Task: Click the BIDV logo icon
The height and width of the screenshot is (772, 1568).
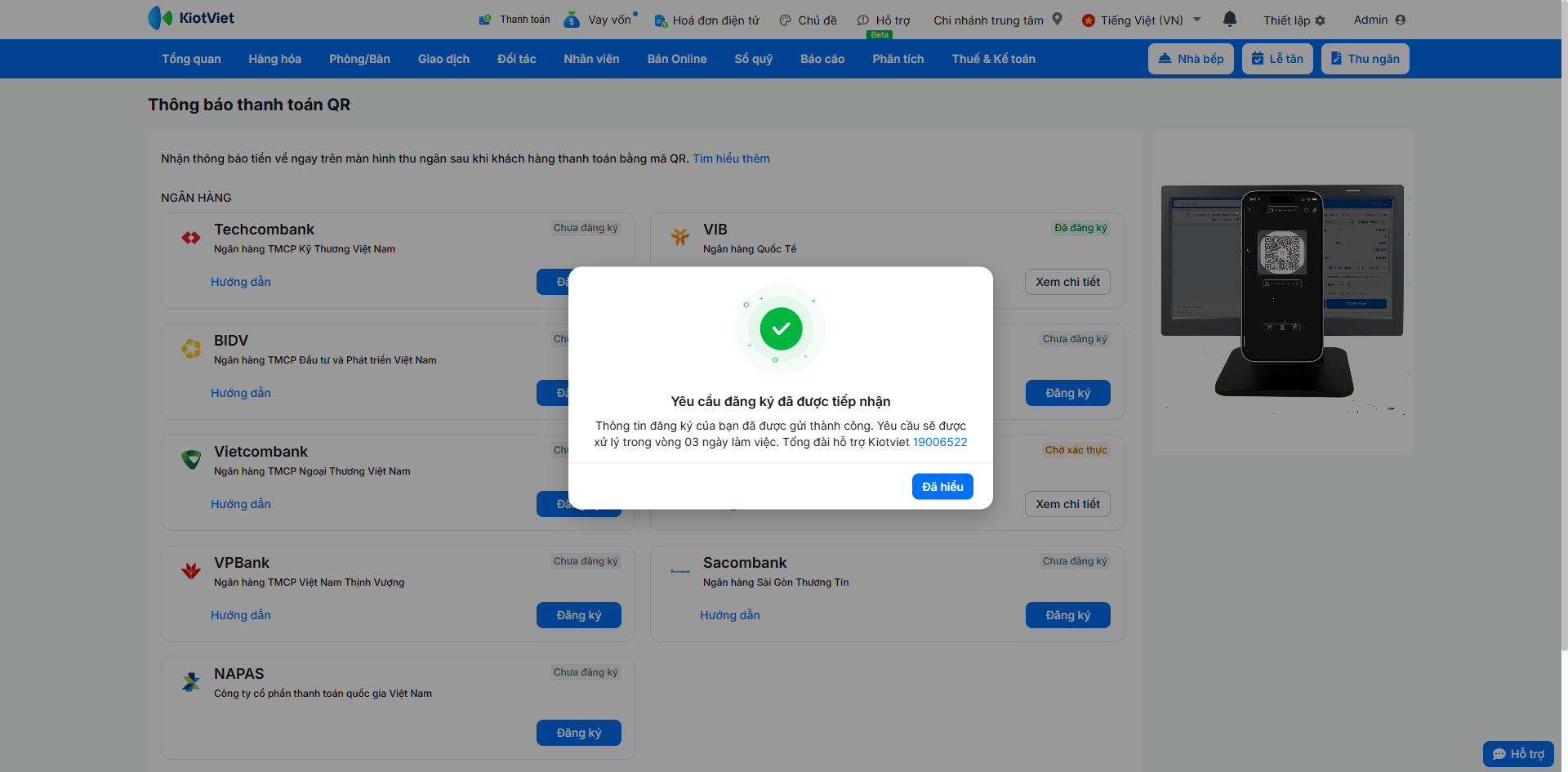Action: coord(191,349)
